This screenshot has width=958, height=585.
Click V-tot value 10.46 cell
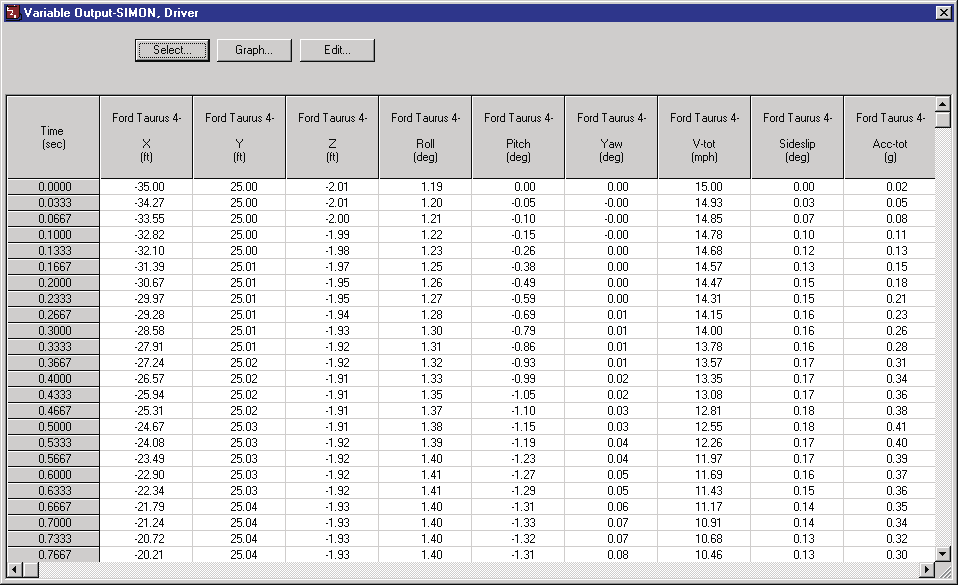(704, 554)
